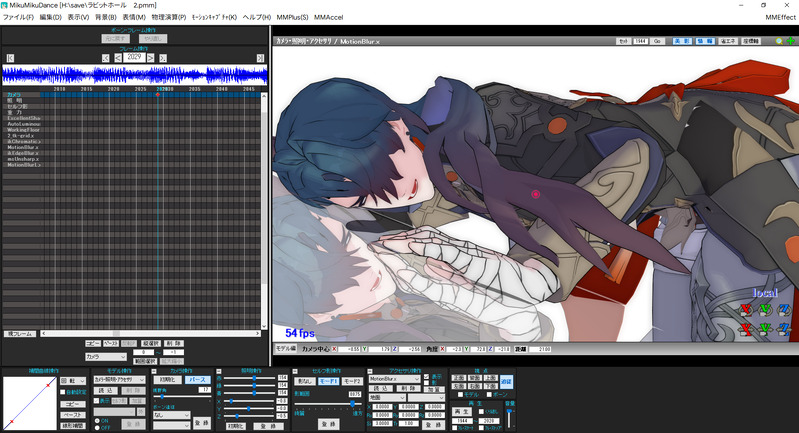Open the MotionBlur.x accessory dropdown
Viewport: 799px width, 433px height.
click(394, 379)
